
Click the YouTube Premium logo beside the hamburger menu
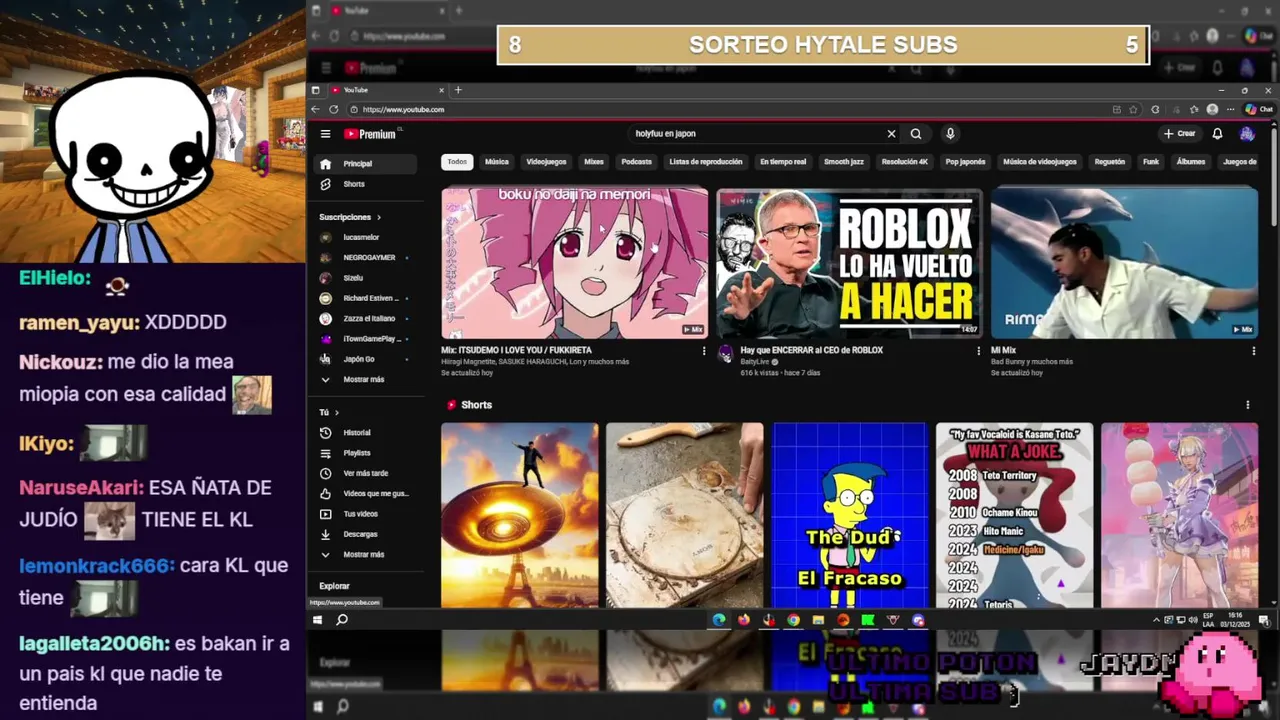click(x=370, y=134)
